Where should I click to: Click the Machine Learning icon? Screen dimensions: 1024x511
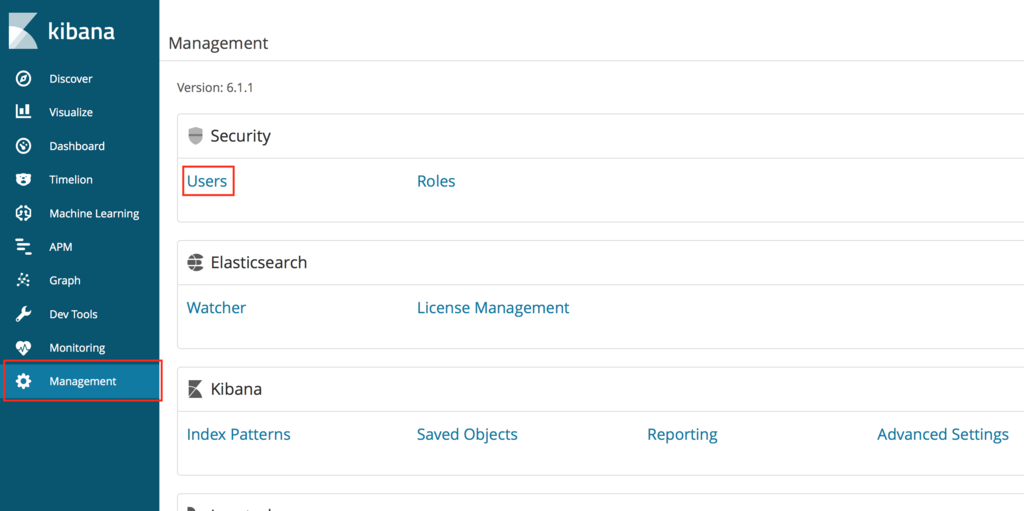[x=24, y=213]
